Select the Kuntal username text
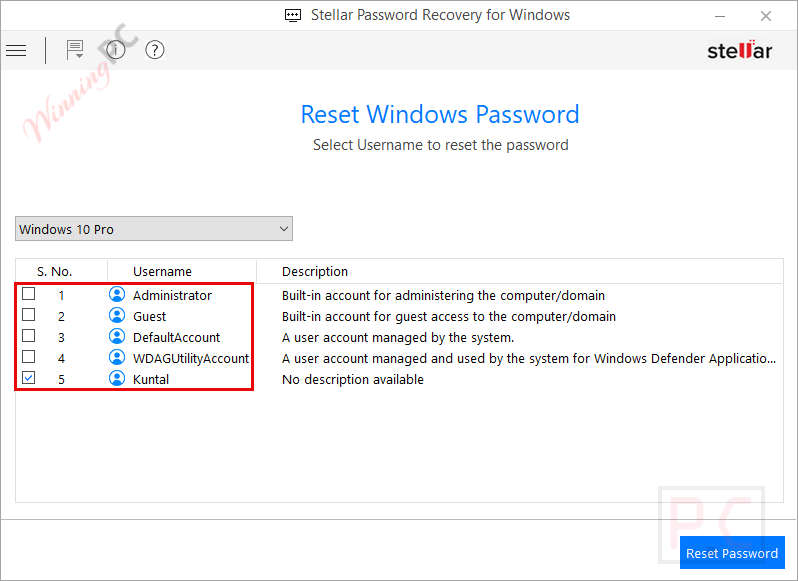This screenshot has height=581, width=798. [151, 380]
